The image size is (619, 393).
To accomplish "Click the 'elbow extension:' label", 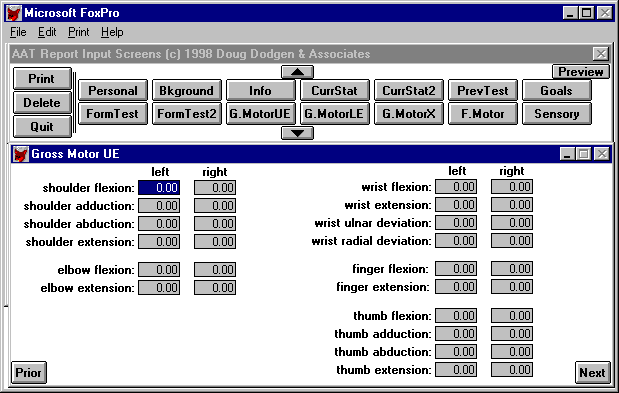I will click(x=87, y=288).
